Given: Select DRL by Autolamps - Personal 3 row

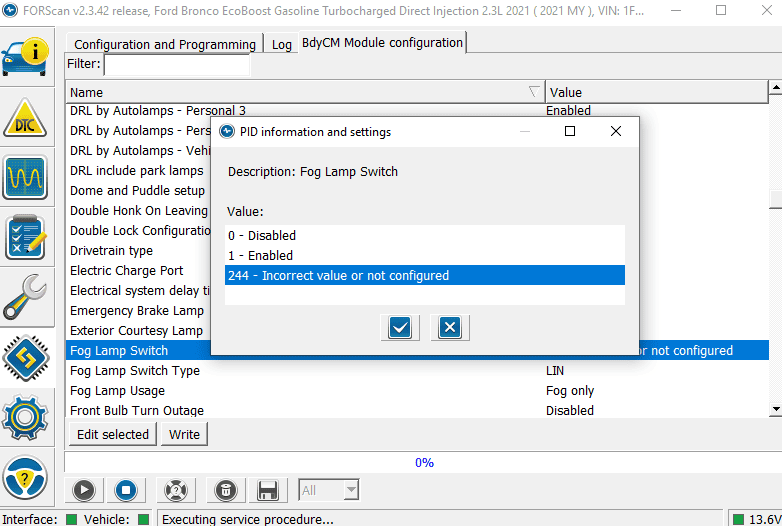Looking at the screenshot, I should click(417, 110).
